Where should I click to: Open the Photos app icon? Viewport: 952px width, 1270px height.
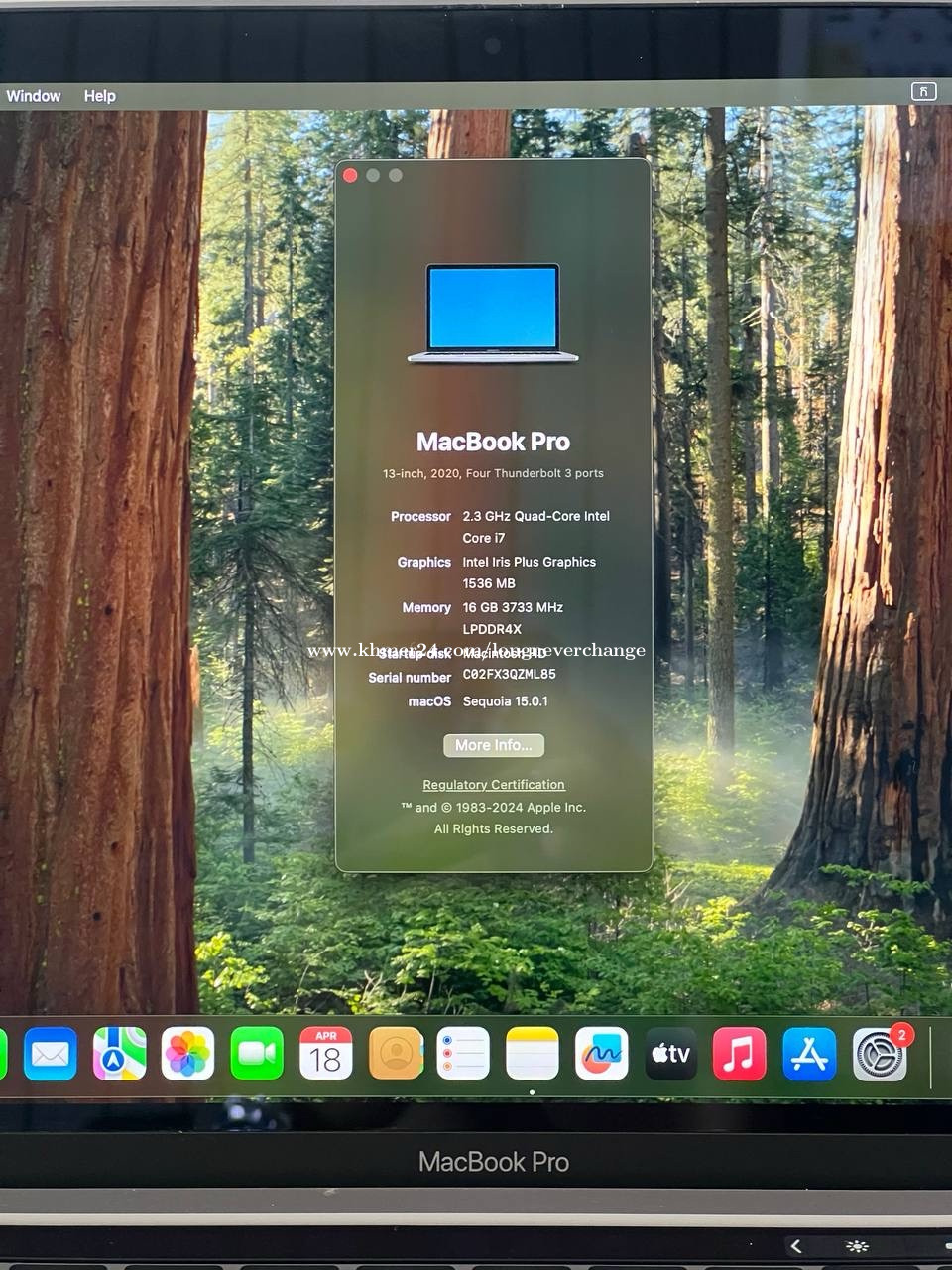click(188, 1054)
